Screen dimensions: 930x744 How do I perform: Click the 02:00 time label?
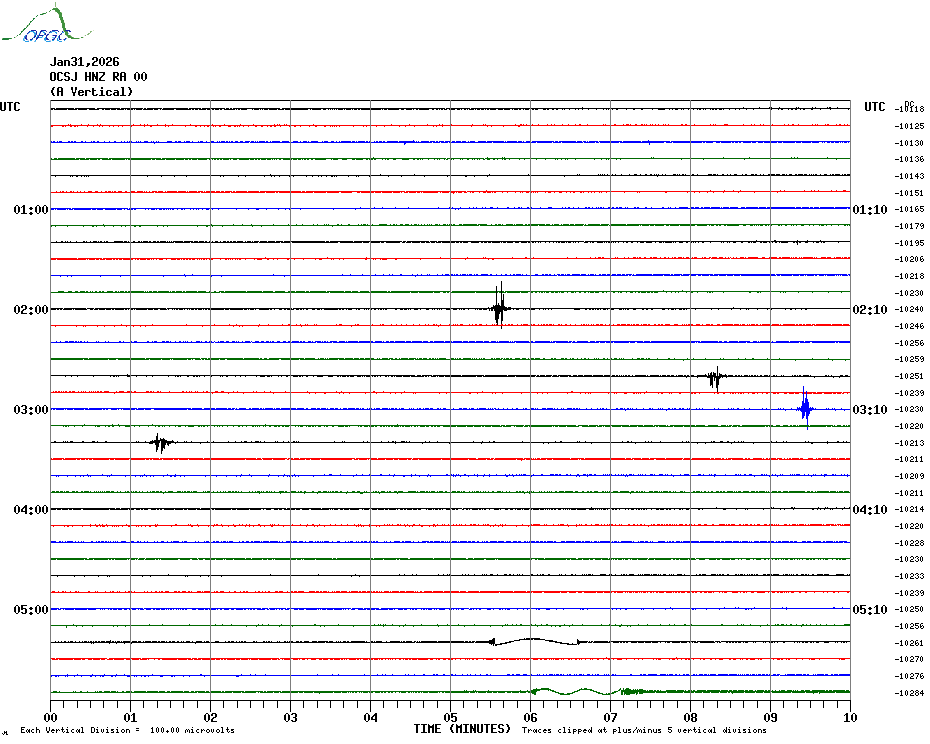pos(31,310)
